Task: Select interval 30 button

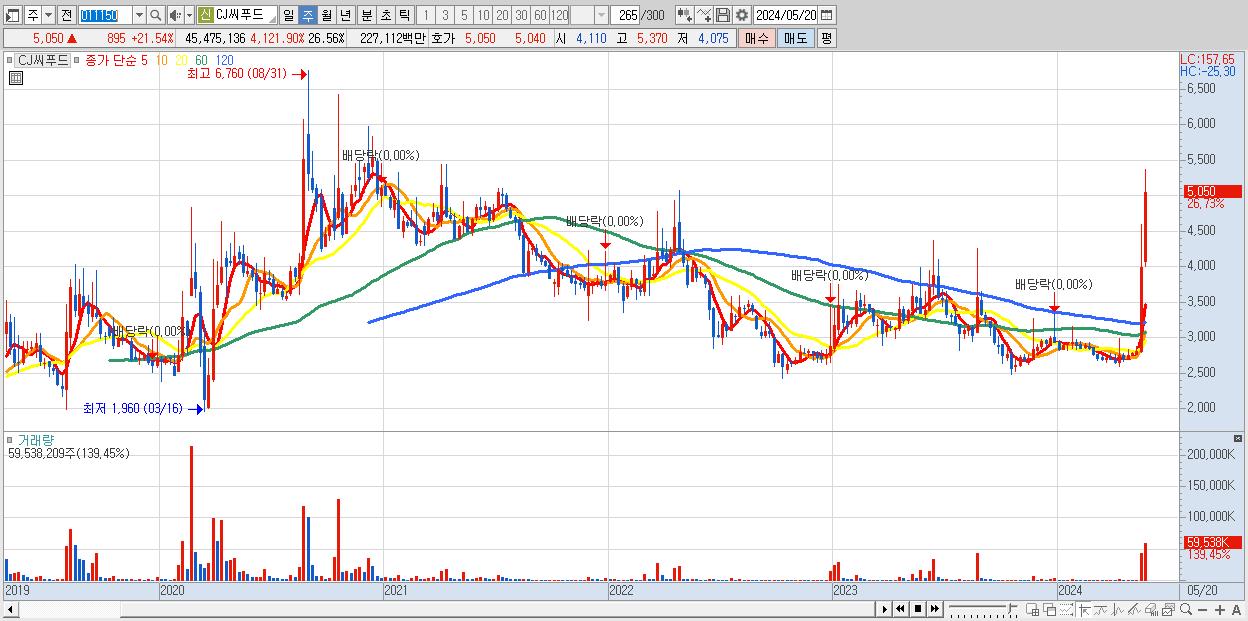Action: [x=521, y=15]
